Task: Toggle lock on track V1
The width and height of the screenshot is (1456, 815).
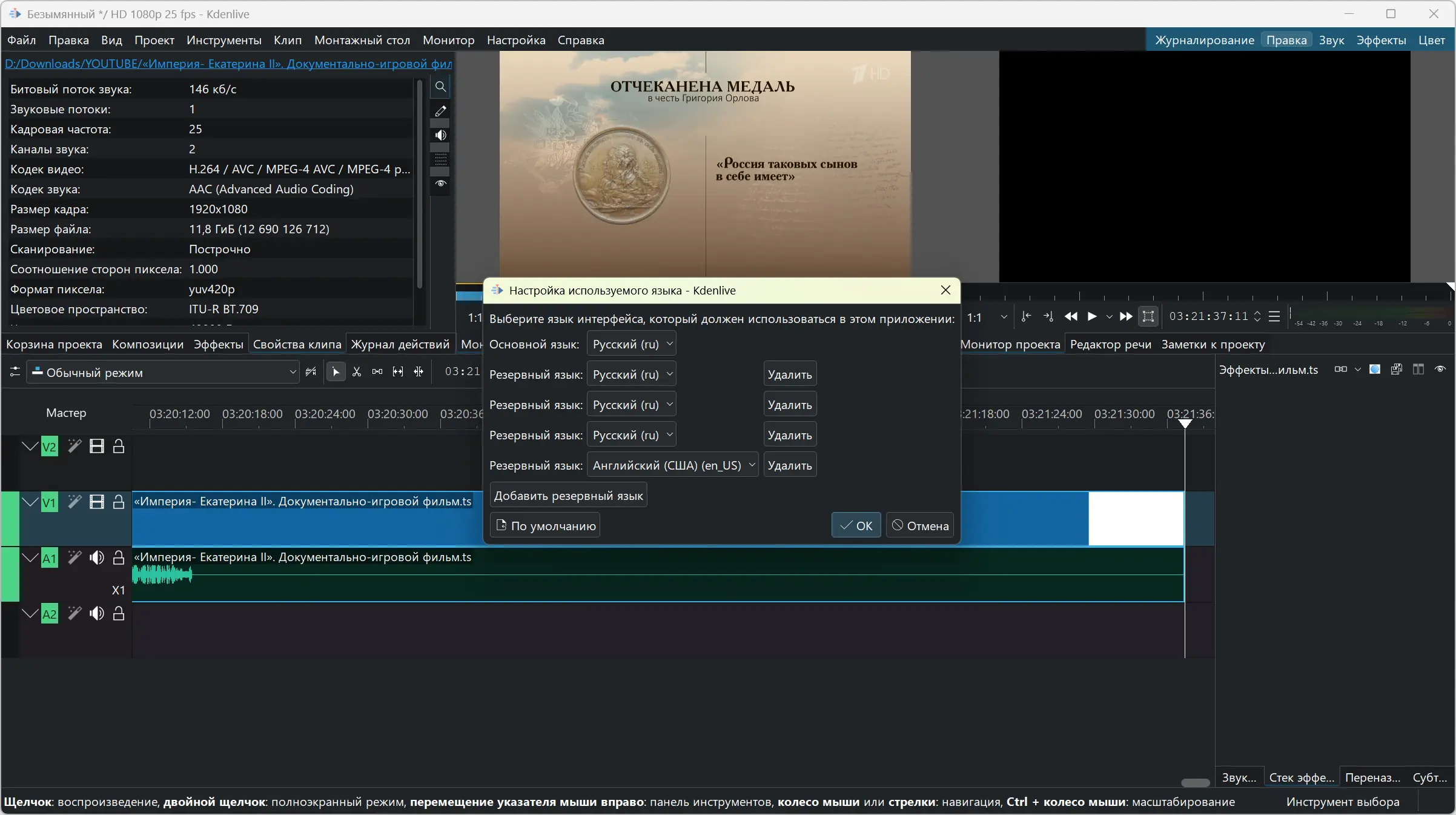Action: point(119,502)
